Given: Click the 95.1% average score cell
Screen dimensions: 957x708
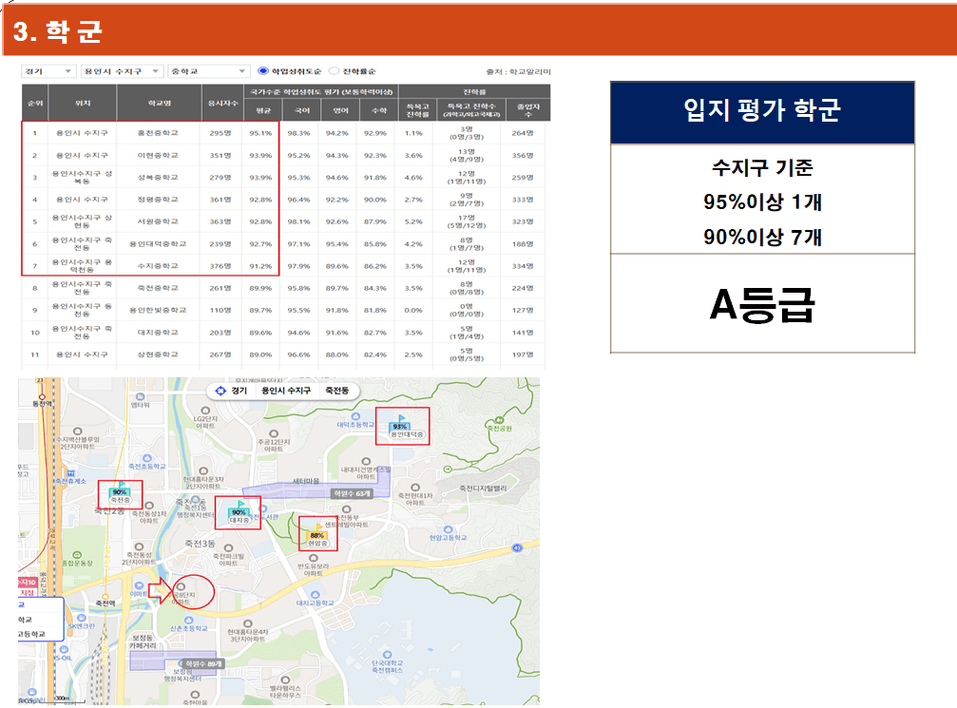Looking at the screenshot, I should pyautogui.click(x=261, y=133).
